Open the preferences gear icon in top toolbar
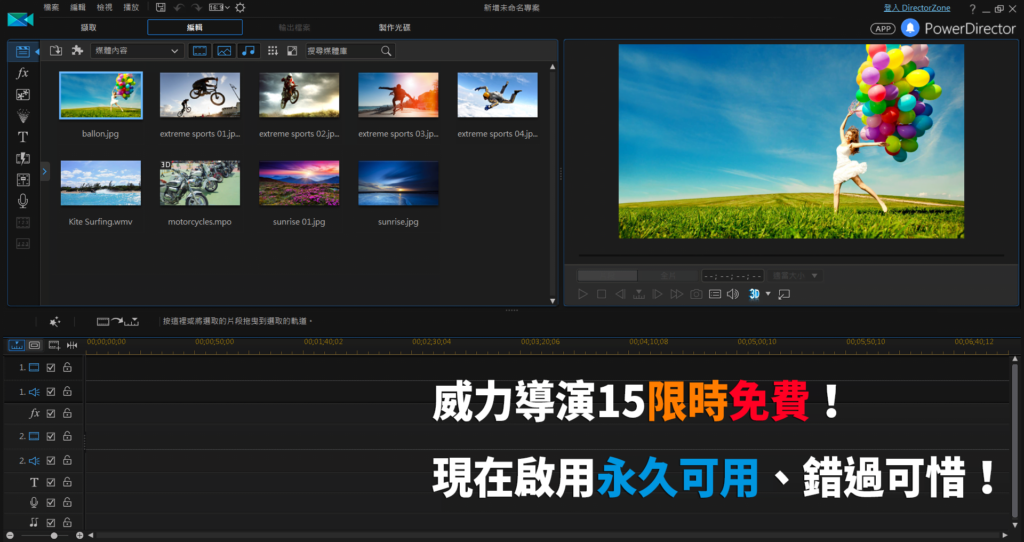1024x542 pixels. coord(240,8)
